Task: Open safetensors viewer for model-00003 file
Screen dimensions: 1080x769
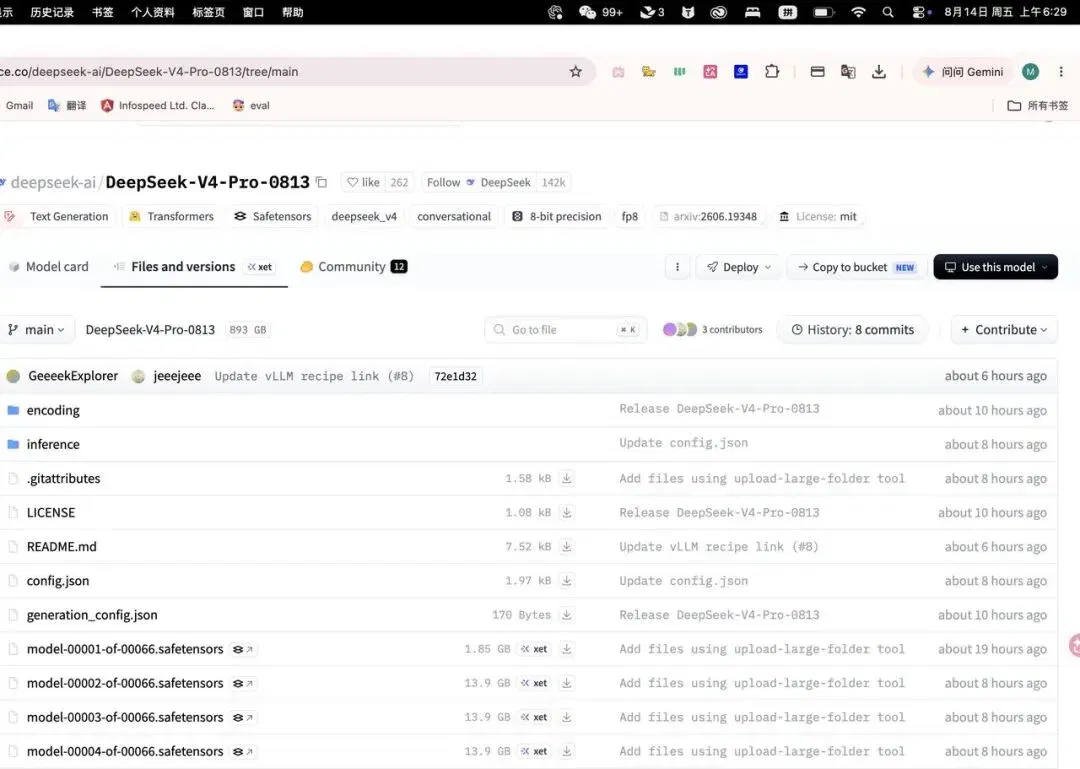Action: tap(242, 717)
